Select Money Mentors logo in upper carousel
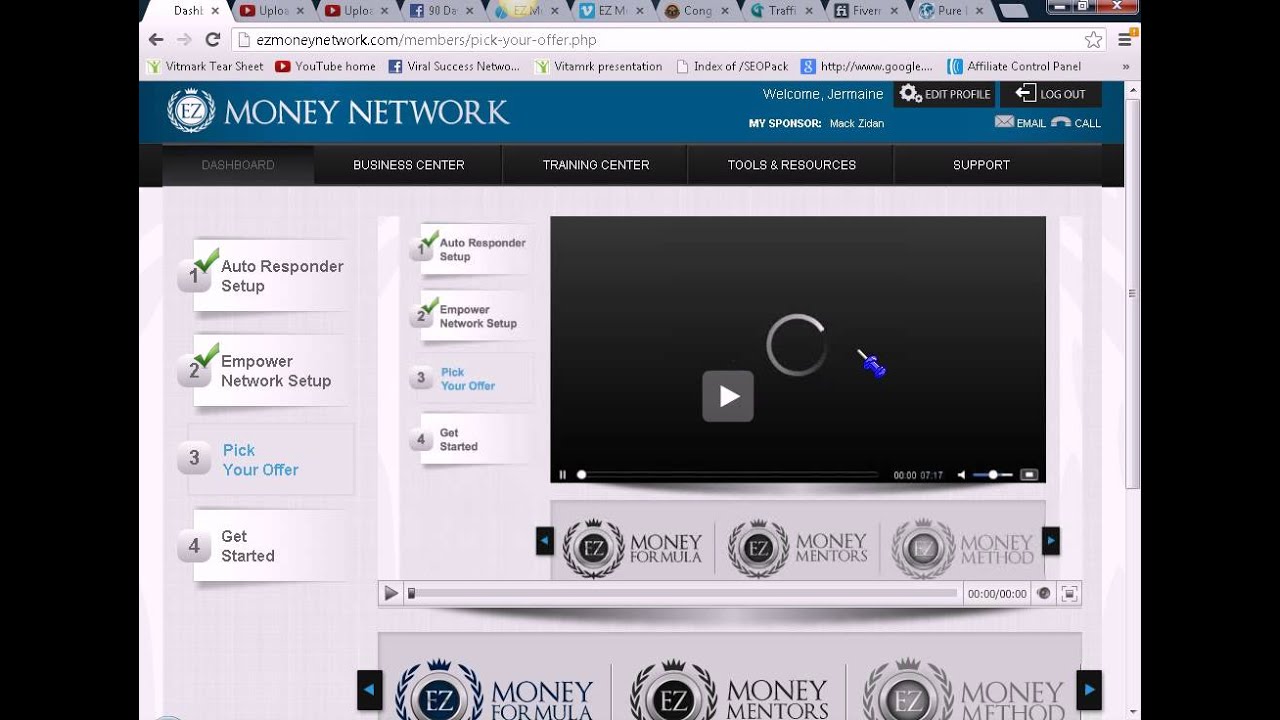1280x720 pixels. 798,548
